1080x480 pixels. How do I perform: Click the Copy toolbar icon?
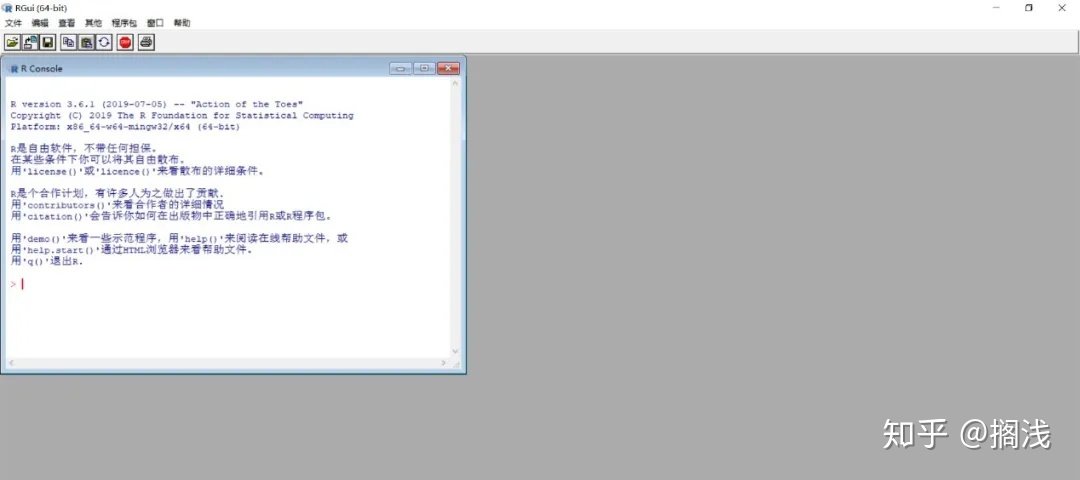[x=69, y=42]
